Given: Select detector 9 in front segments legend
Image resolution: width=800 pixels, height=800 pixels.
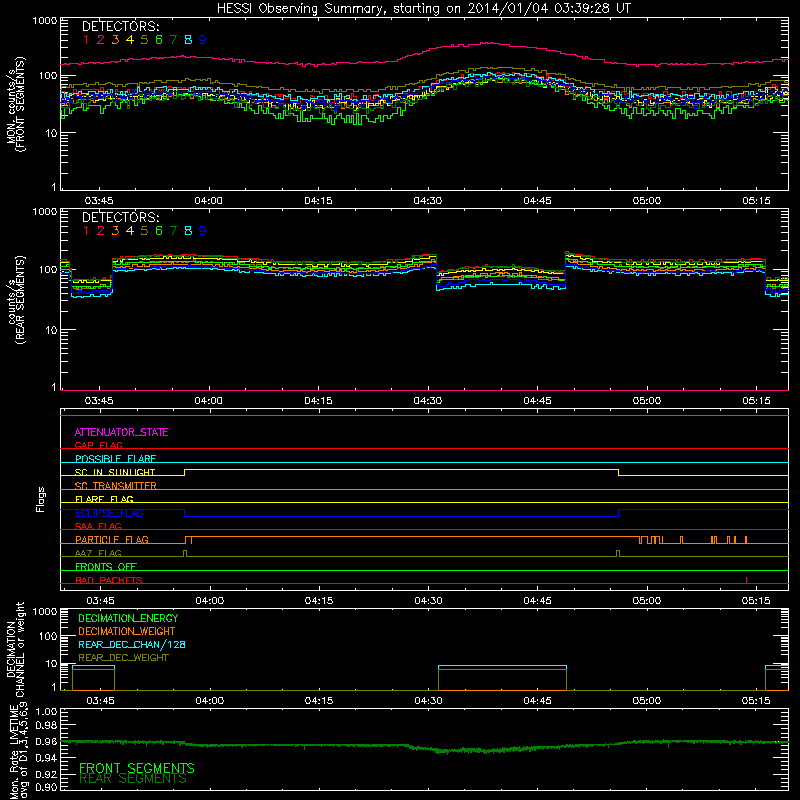Looking at the screenshot, I should (x=203, y=40).
